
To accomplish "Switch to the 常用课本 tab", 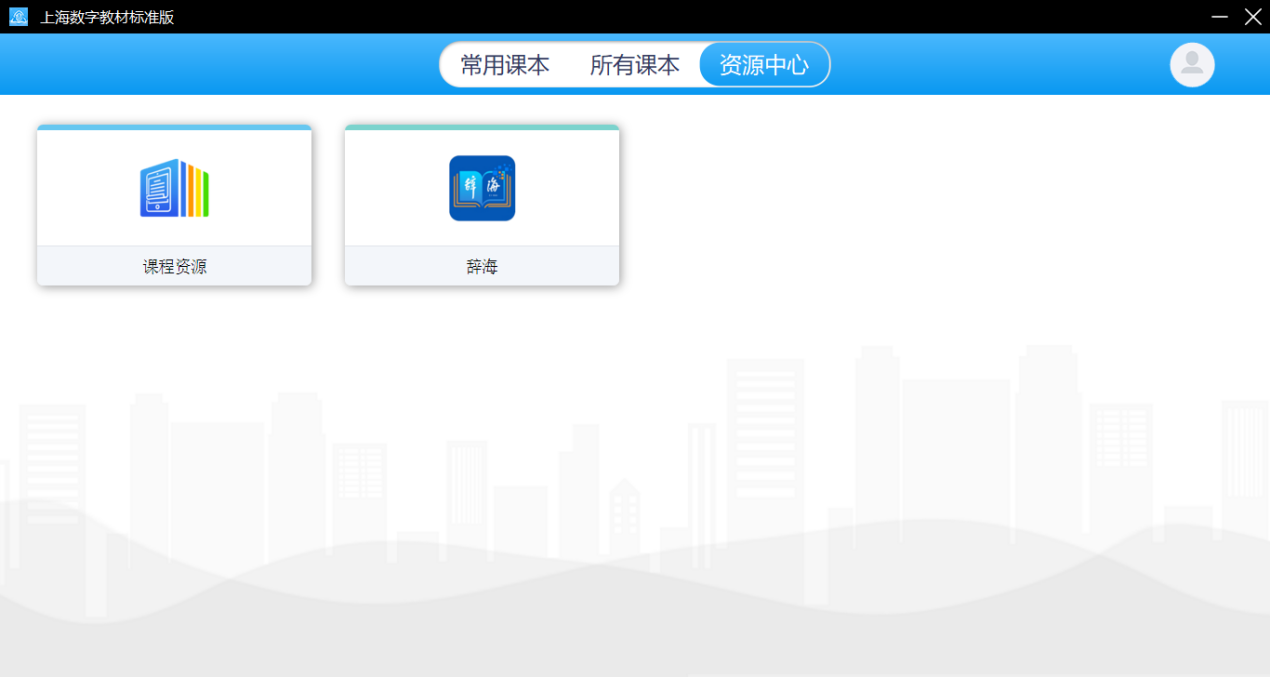I will [505, 65].
